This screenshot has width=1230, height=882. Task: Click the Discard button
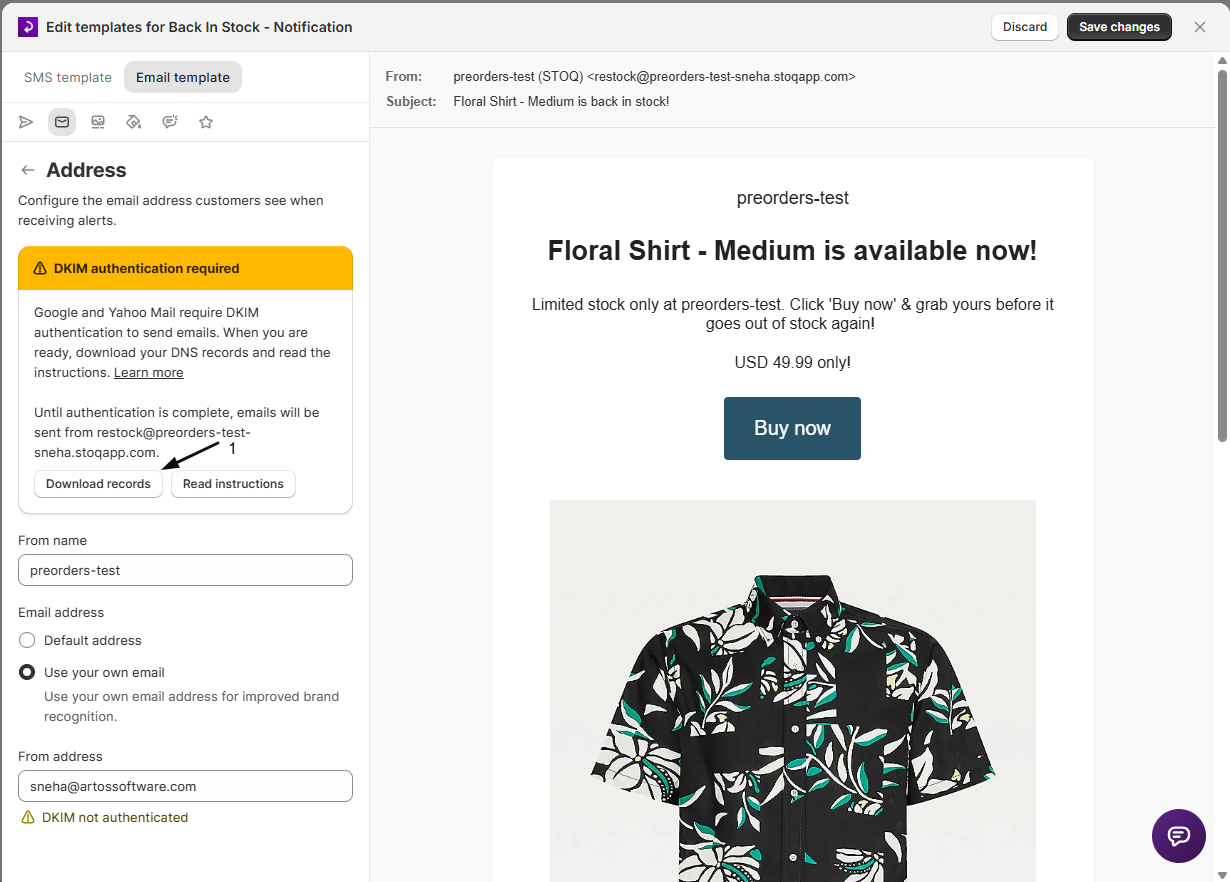(1025, 27)
